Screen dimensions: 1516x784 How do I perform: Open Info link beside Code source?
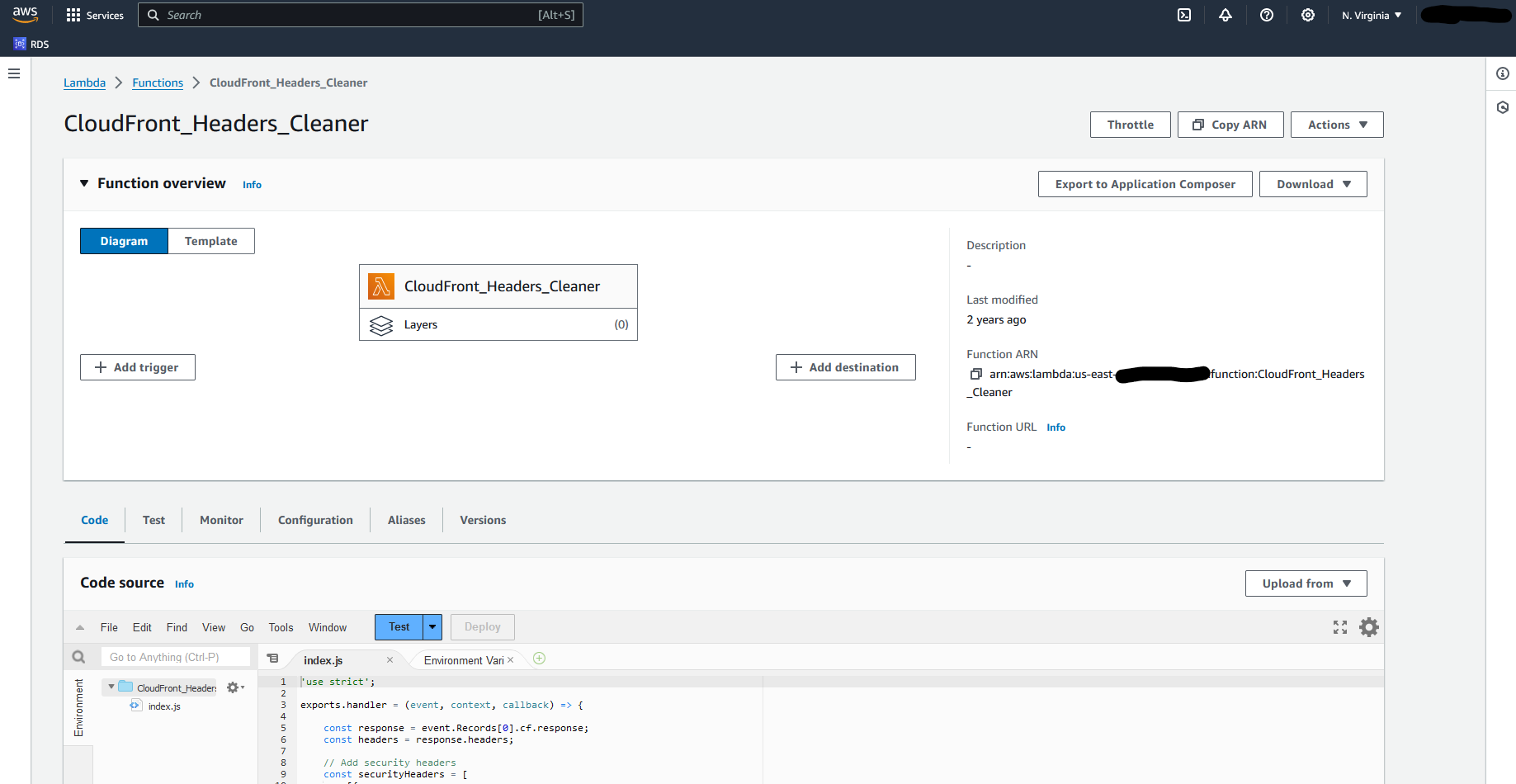tap(184, 584)
